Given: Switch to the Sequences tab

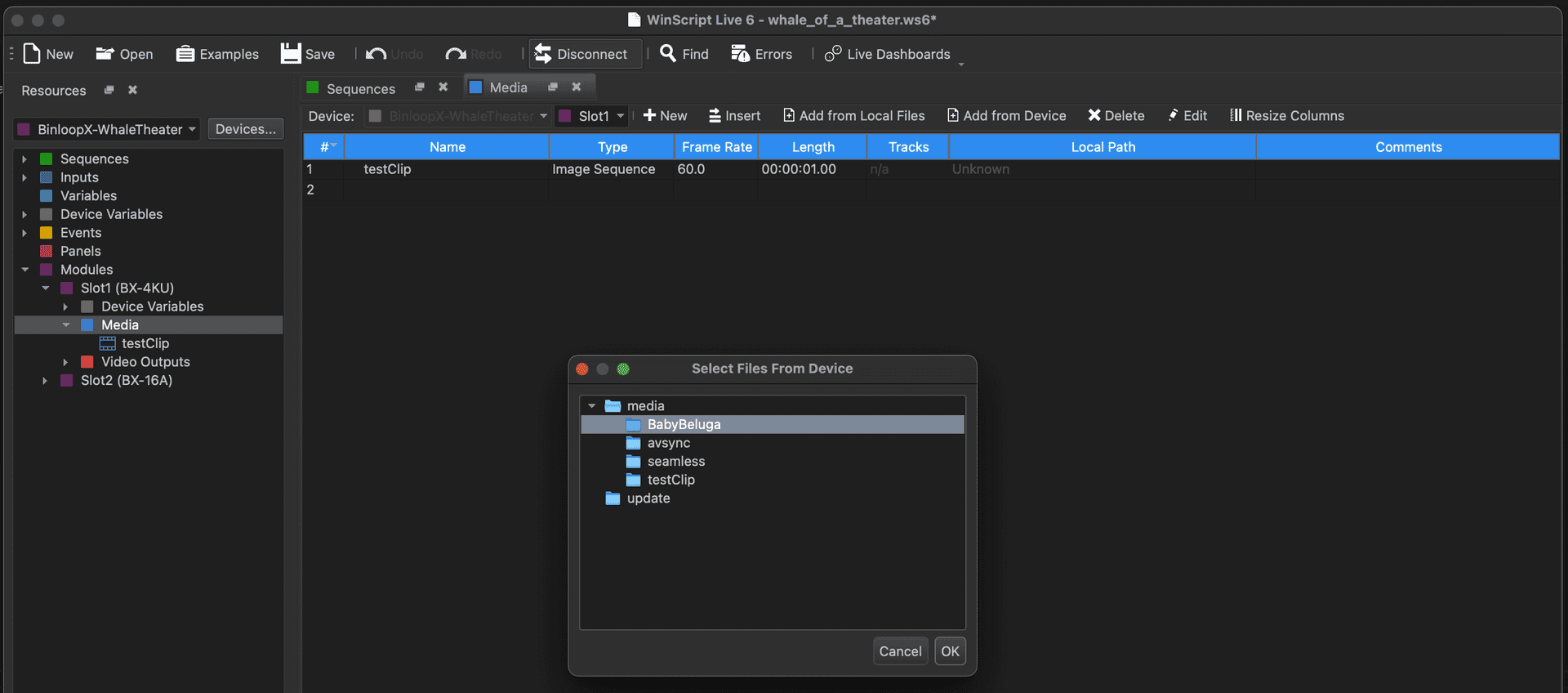Looking at the screenshot, I should pyautogui.click(x=360, y=88).
